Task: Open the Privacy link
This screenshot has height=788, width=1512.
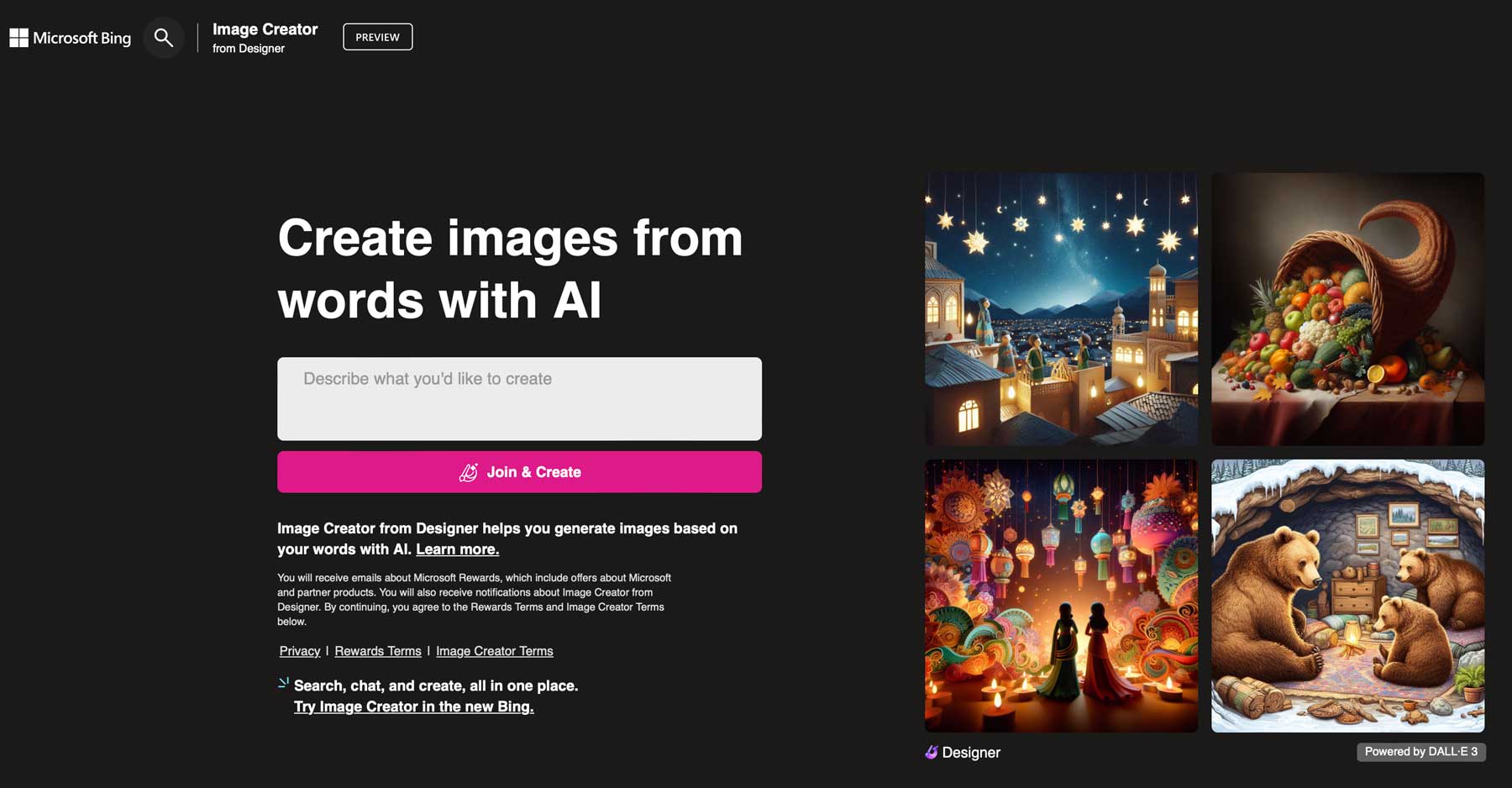Action: click(299, 651)
